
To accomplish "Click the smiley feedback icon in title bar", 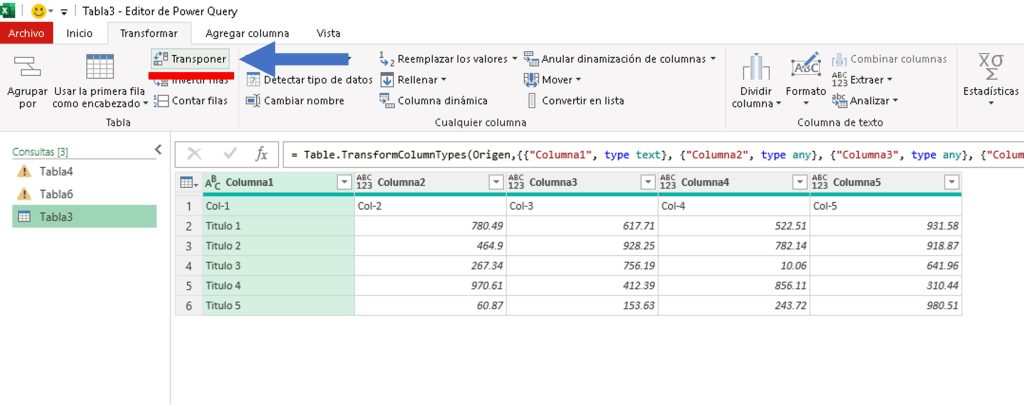I will point(39,11).
